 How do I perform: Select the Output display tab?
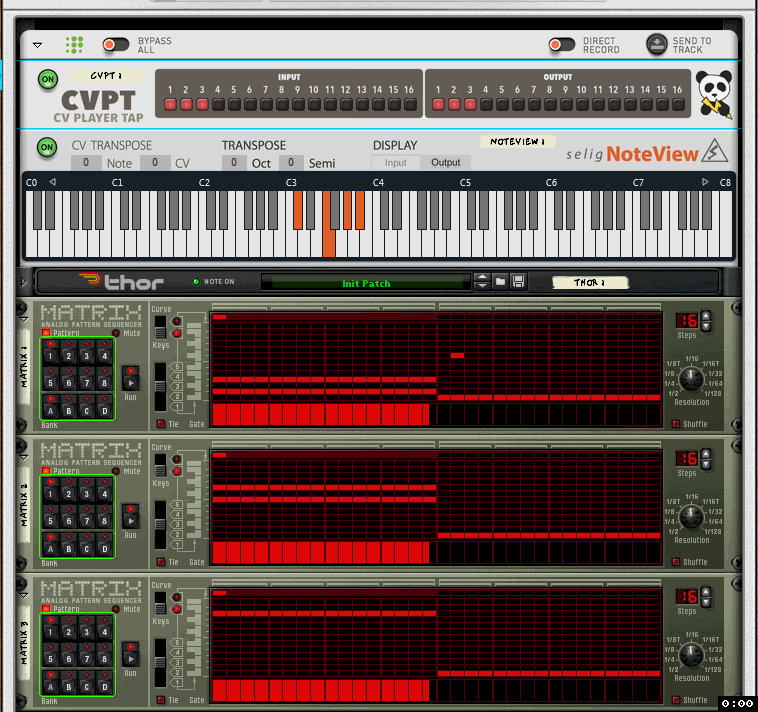[x=445, y=163]
